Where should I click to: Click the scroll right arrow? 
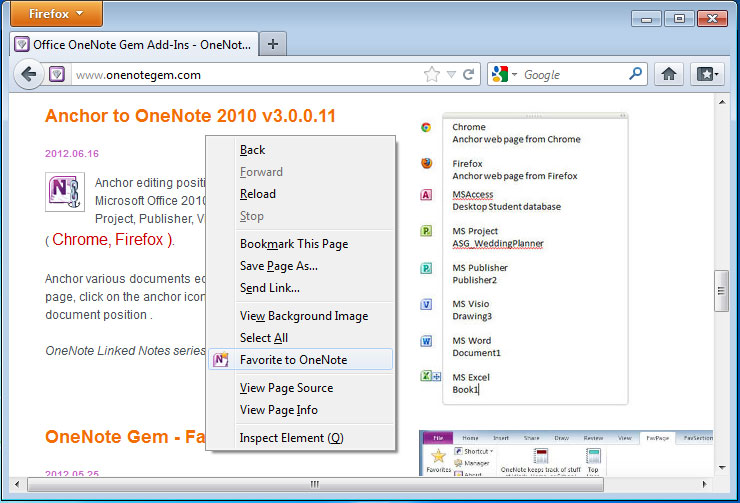[705, 484]
